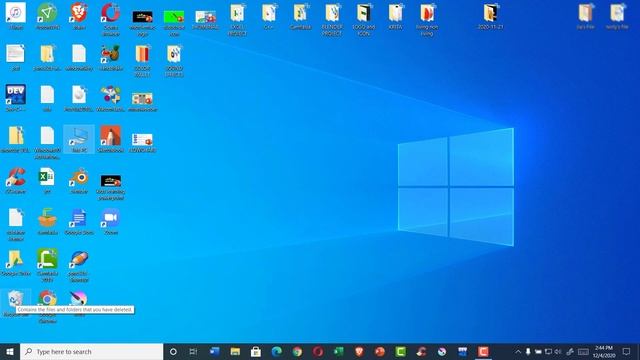Screen dimensions: 640x360
Task: Show hidden system tray icons
Action: pos(518,351)
